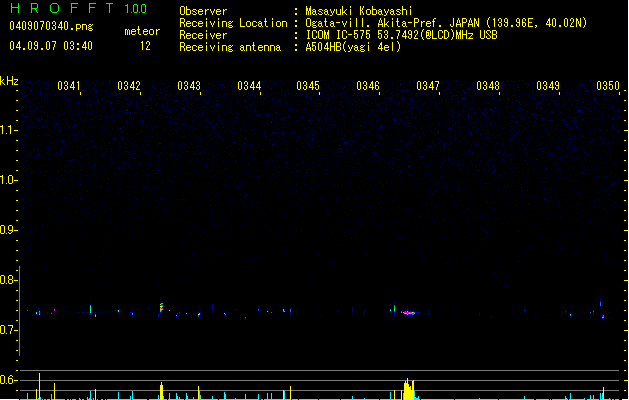Click the meteor label
Viewport: 629px width, 400px height.
click(x=142, y=31)
